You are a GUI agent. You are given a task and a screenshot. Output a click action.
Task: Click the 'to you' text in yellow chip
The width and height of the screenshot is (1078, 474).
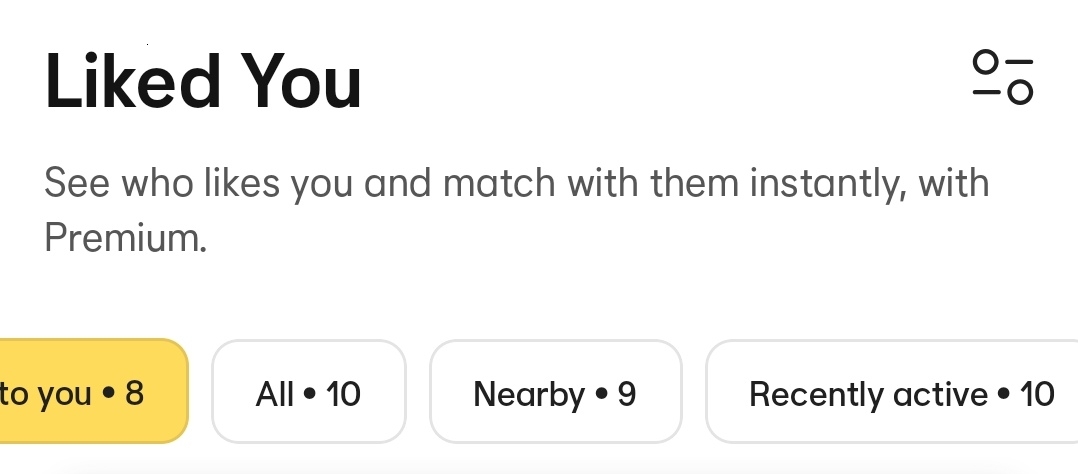point(45,395)
